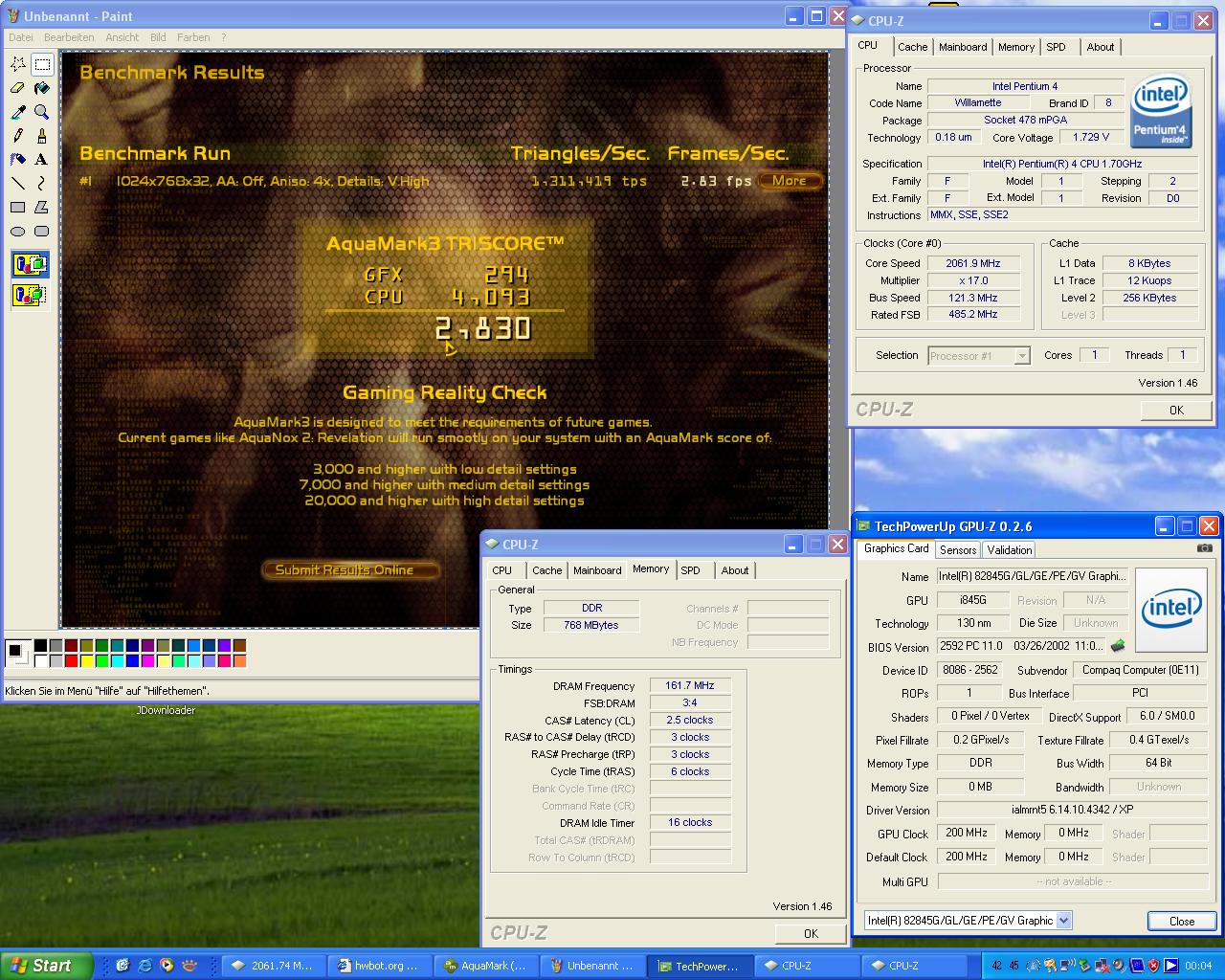Open the Datei menu in Paint
The width and height of the screenshot is (1225, 980).
20,37
